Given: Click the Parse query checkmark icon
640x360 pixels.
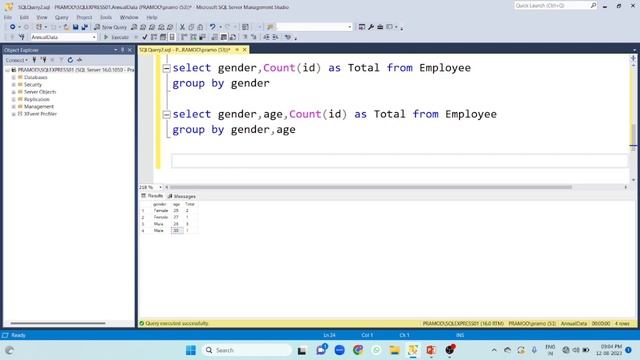Looking at the screenshot, I should click(x=145, y=37).
